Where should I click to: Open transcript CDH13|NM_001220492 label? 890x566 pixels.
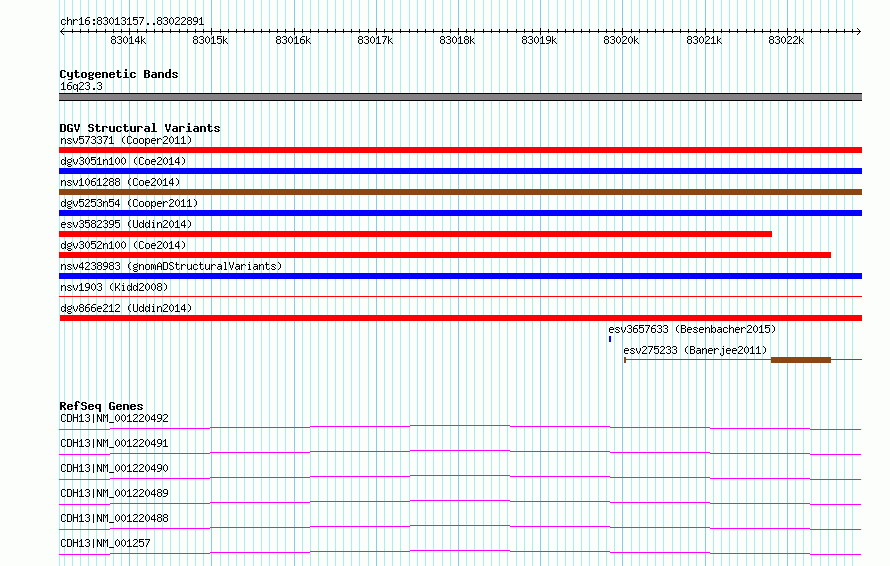[x=114, y=418]
